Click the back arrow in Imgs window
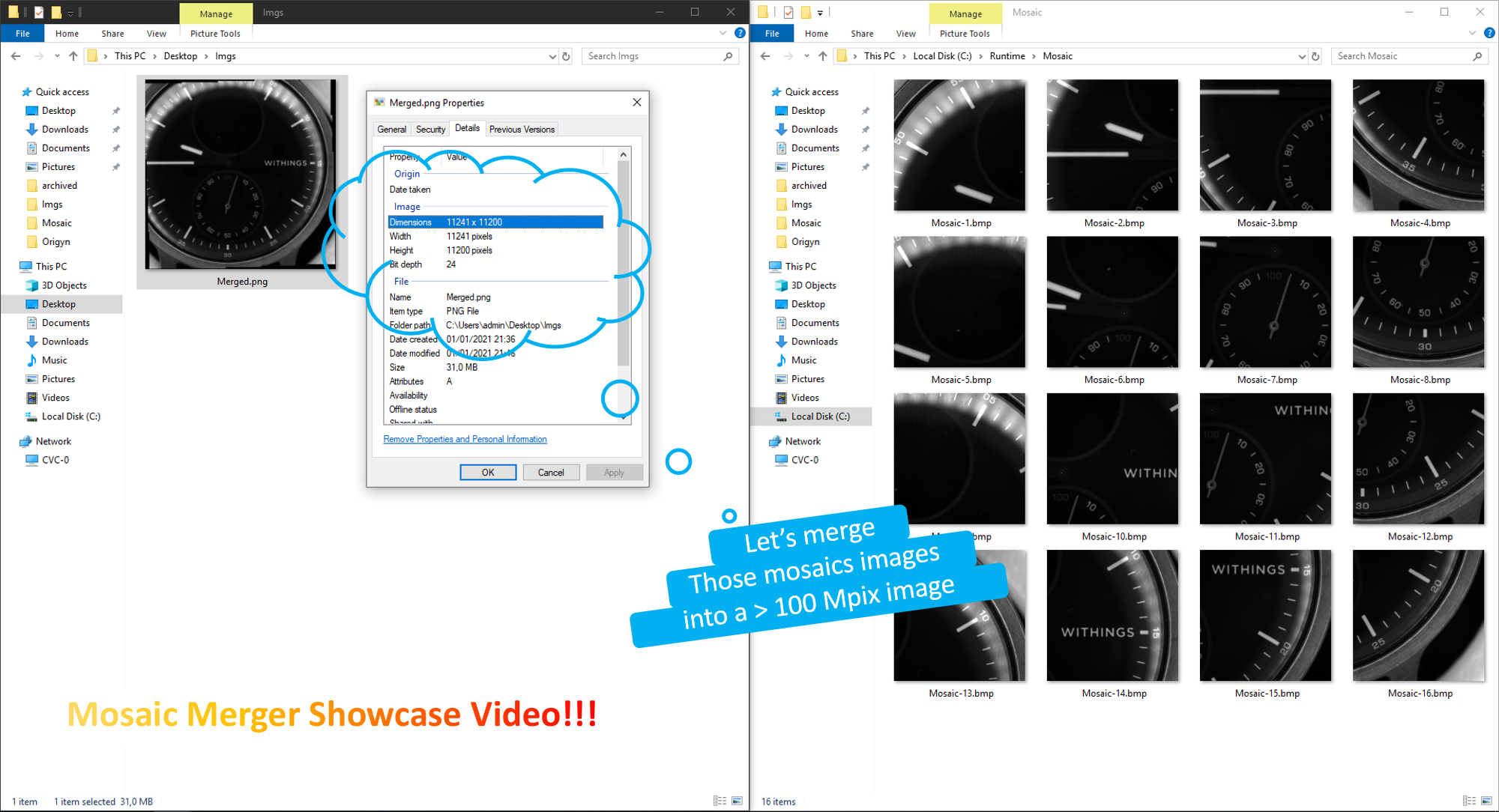 click(x=16, y=56)
